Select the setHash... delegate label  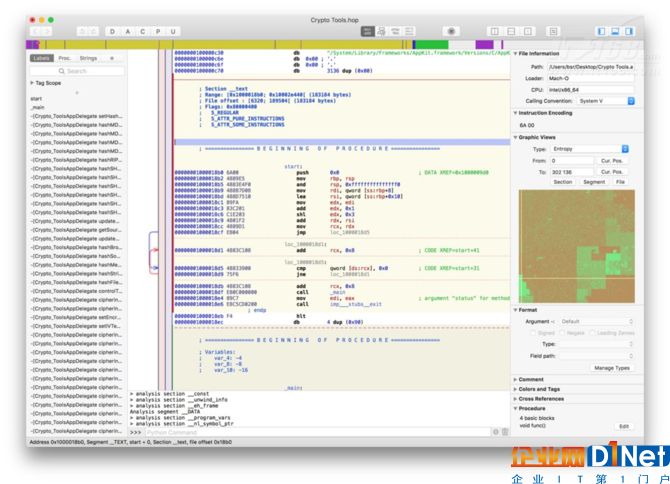76,116
